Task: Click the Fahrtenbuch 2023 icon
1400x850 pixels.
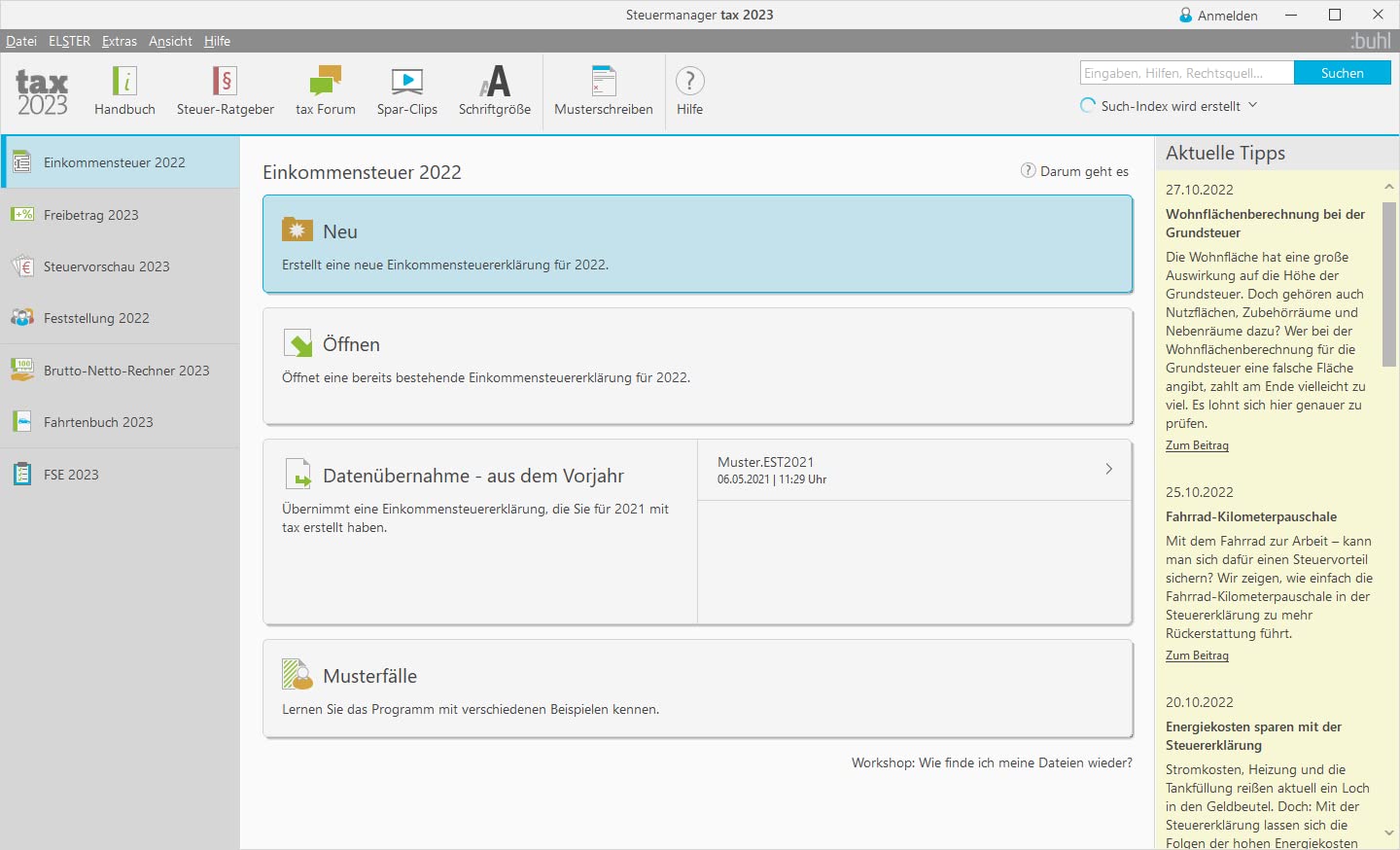Action: pos(22,422)
